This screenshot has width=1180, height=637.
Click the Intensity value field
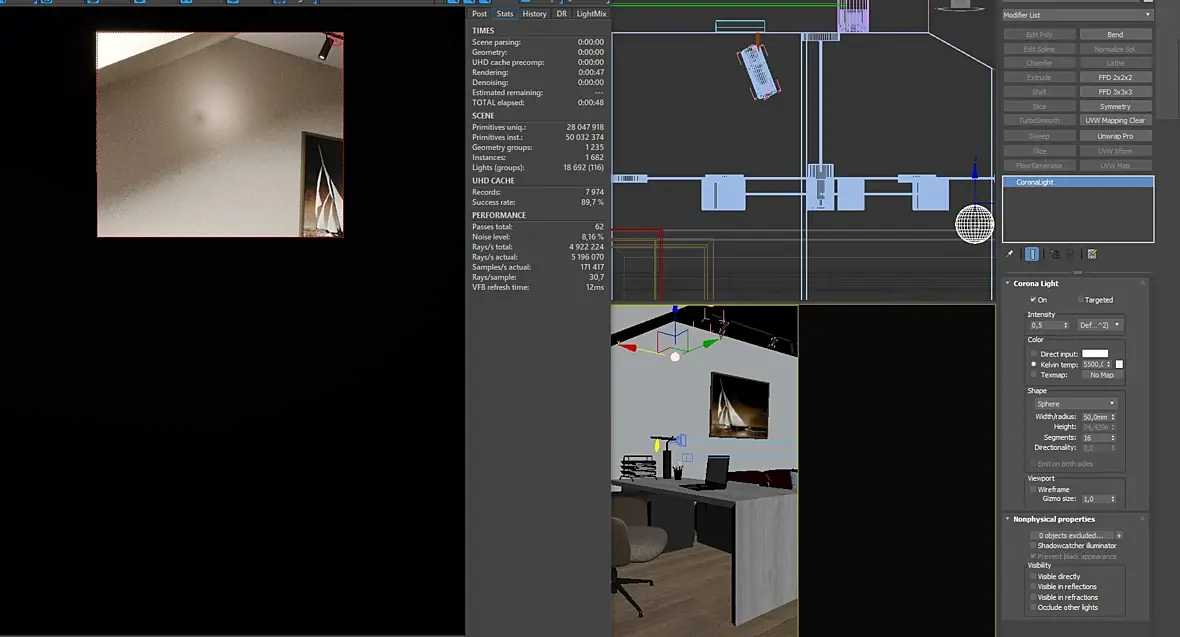(x=1045, y=325)
